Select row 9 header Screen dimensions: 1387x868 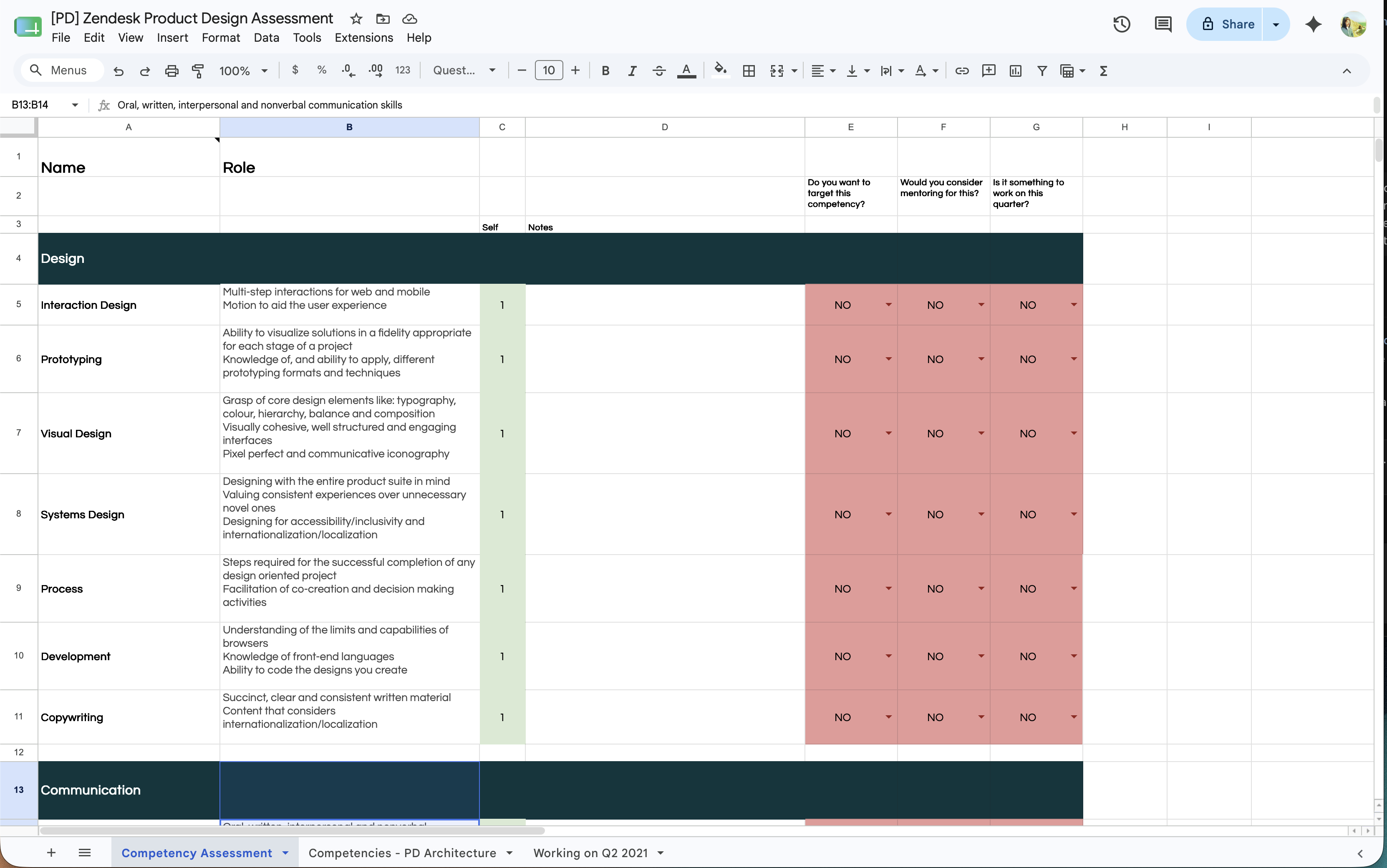coord(19,588)
